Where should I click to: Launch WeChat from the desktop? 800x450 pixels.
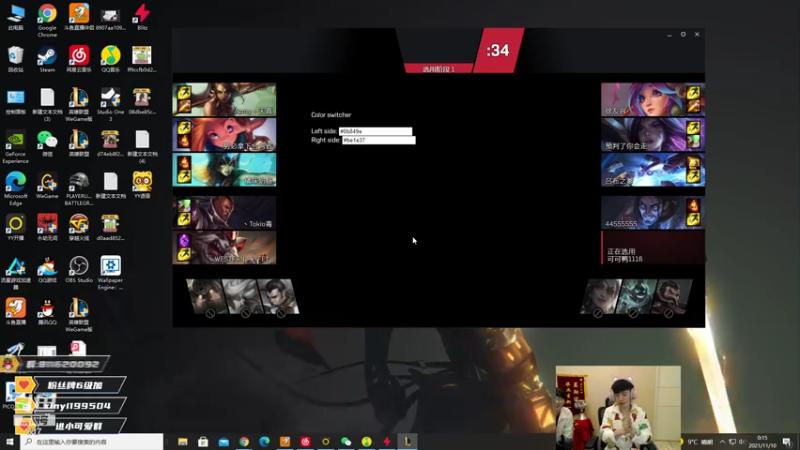[x=47, y=143]
